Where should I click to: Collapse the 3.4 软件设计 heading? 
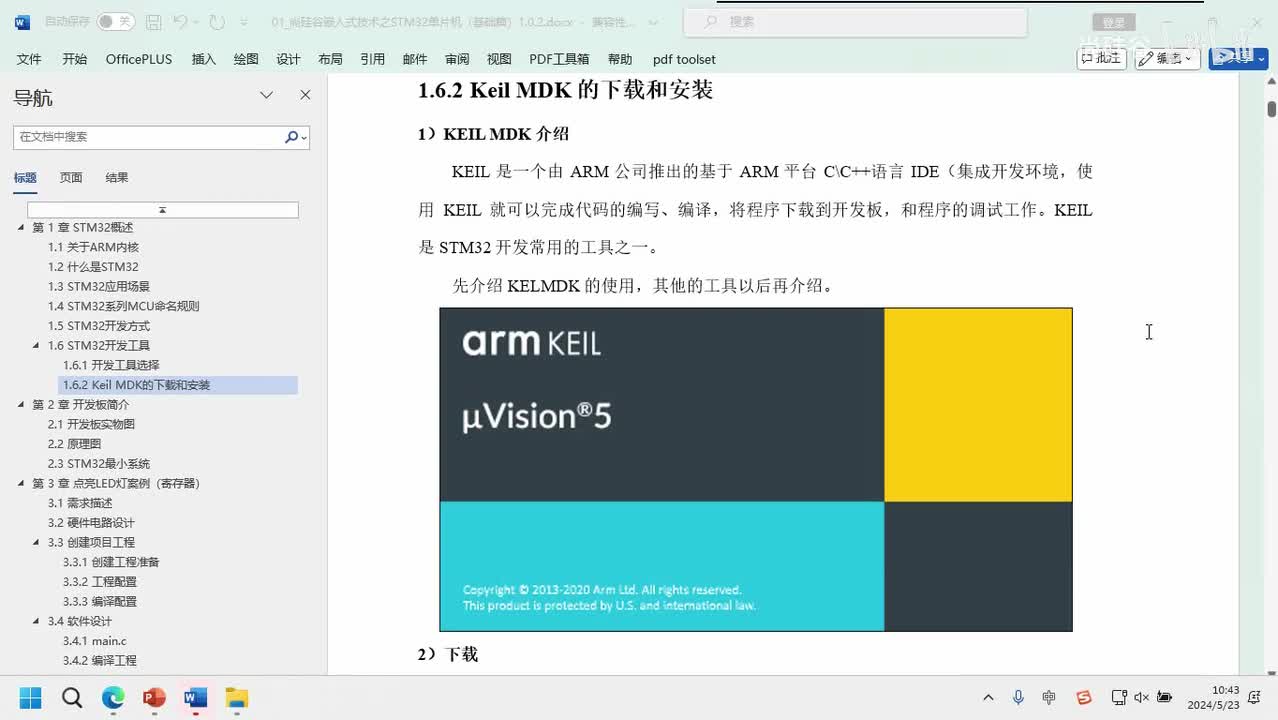click(37, 621)
